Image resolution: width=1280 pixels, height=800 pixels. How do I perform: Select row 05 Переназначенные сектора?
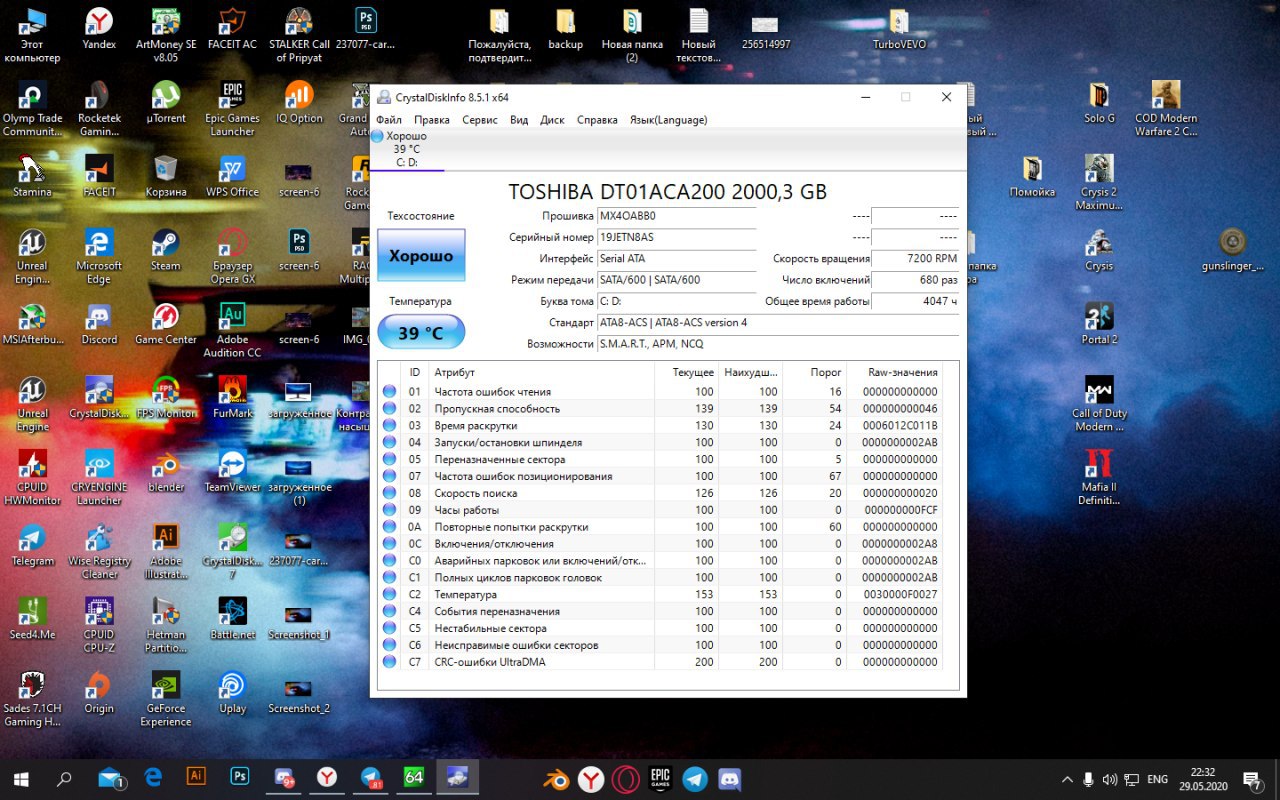(662, 459)
